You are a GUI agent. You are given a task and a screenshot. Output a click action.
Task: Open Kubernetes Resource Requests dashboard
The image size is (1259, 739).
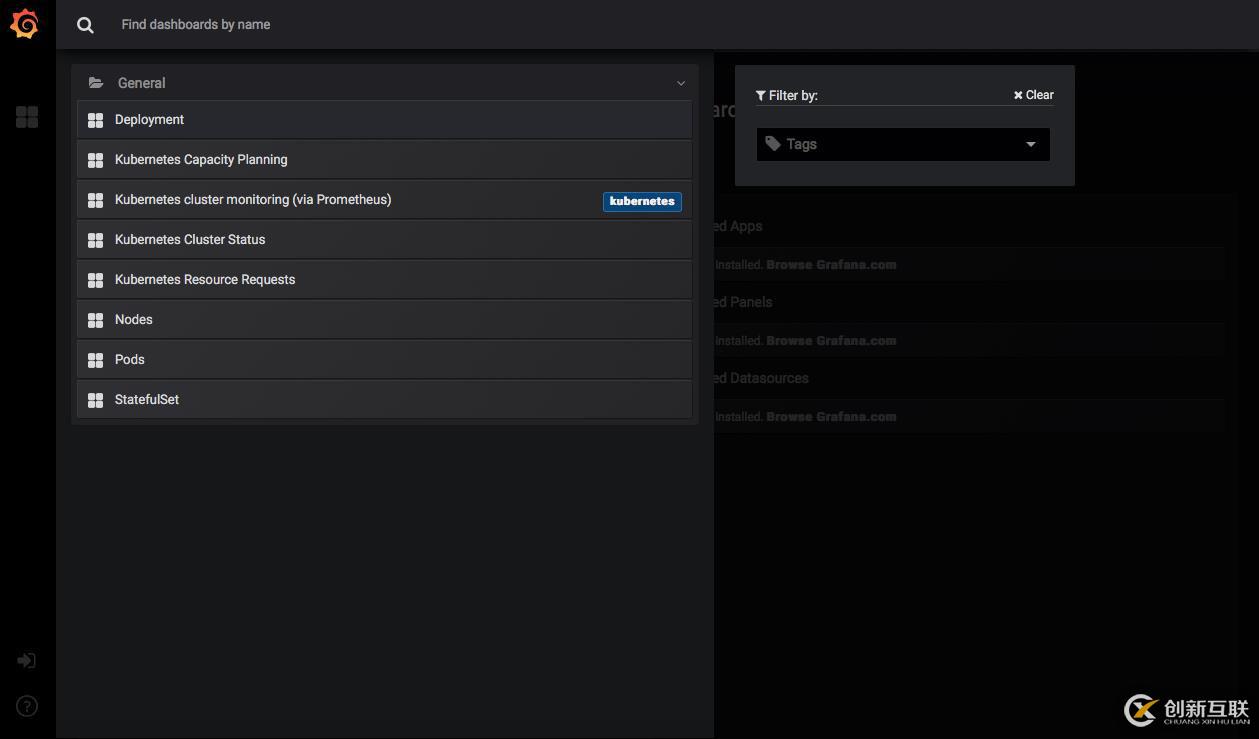[x=205, y=280]
